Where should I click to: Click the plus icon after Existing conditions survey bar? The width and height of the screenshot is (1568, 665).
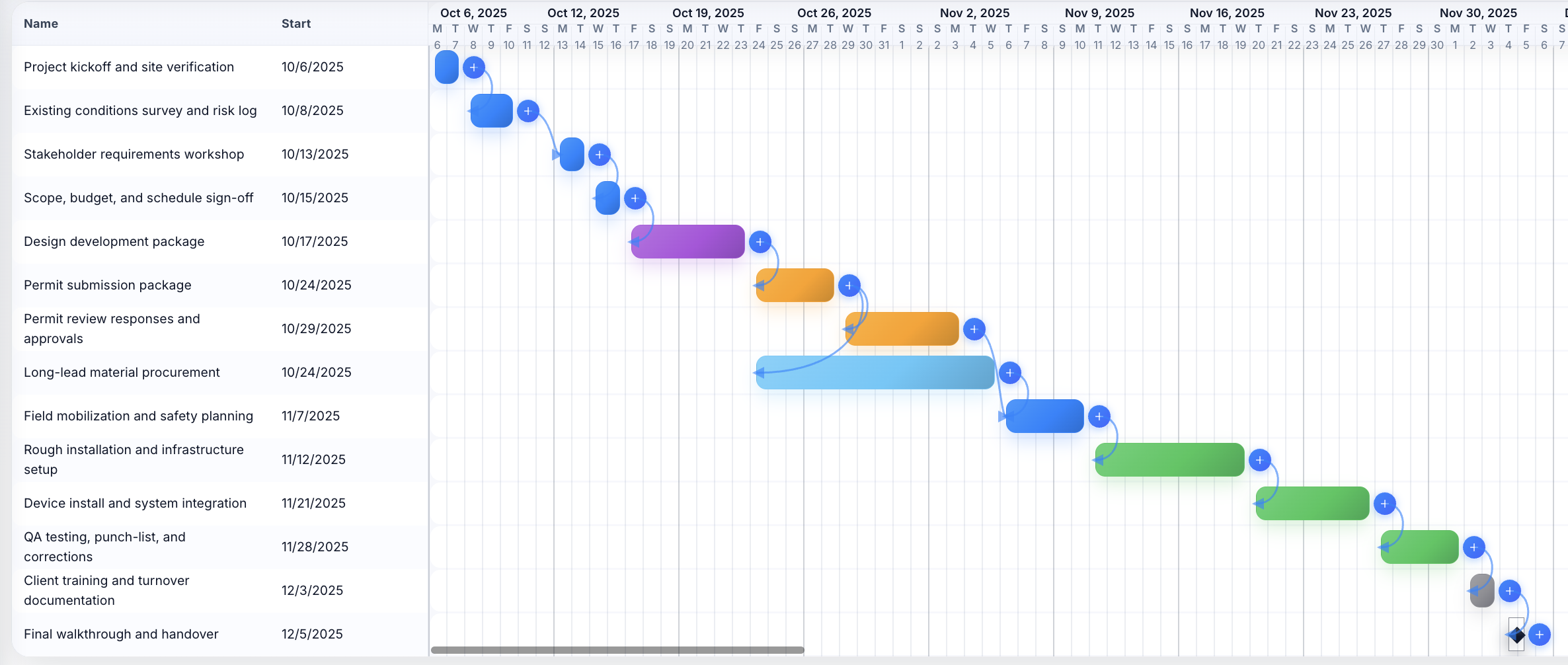(x=528, y=111)
